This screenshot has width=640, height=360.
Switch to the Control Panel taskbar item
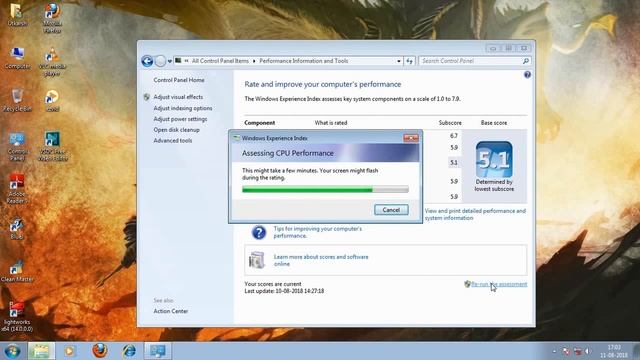[158, 351]
